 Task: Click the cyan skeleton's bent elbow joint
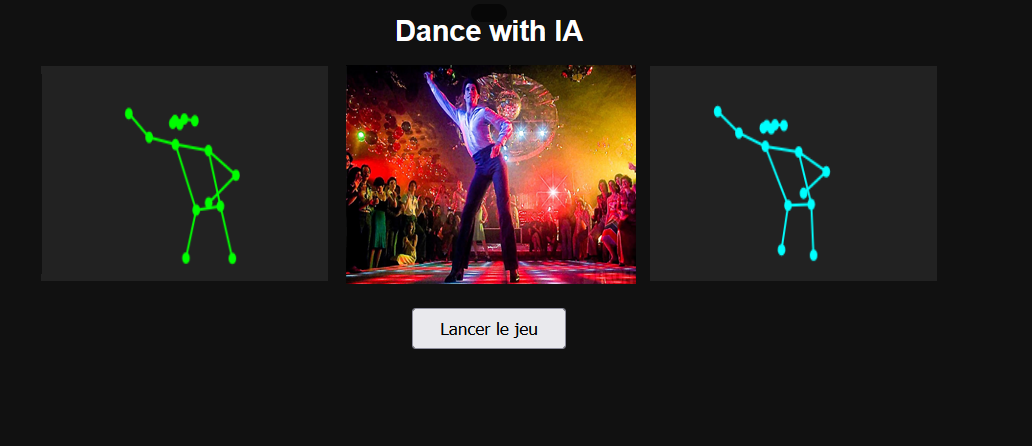pyautogui.click(x=826, y=172)
